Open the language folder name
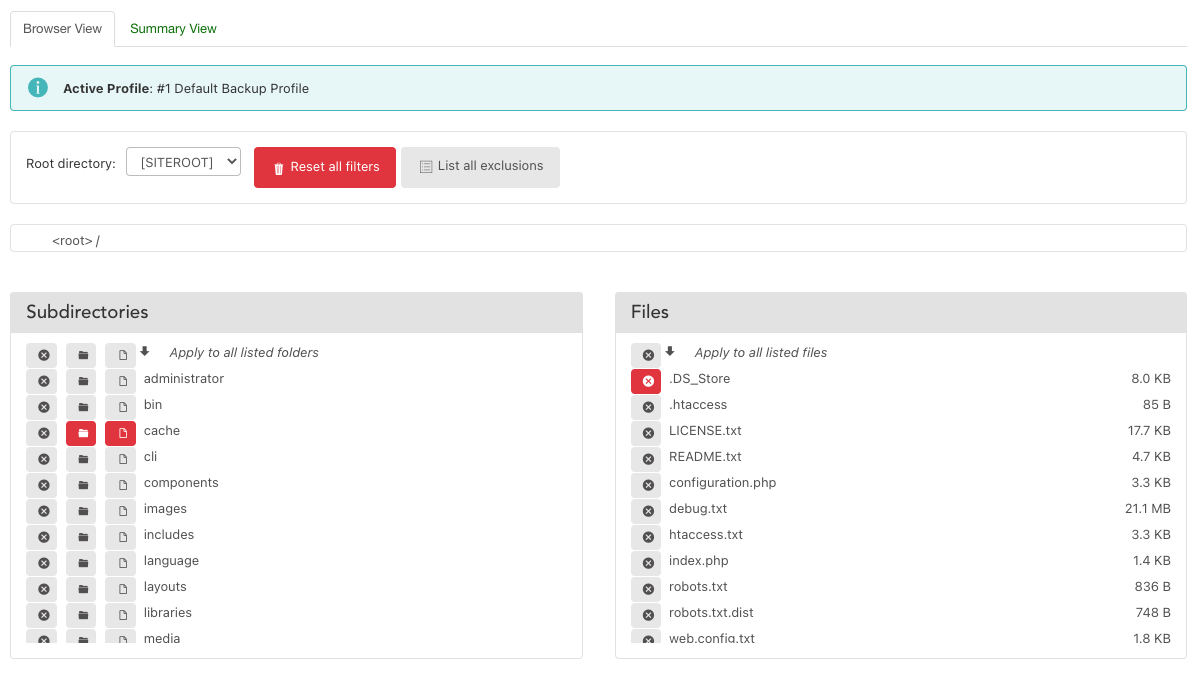 (x=171, y=561)
